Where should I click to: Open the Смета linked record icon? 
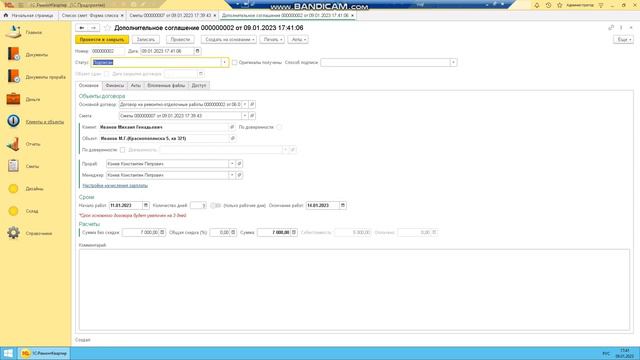[252, 116]
